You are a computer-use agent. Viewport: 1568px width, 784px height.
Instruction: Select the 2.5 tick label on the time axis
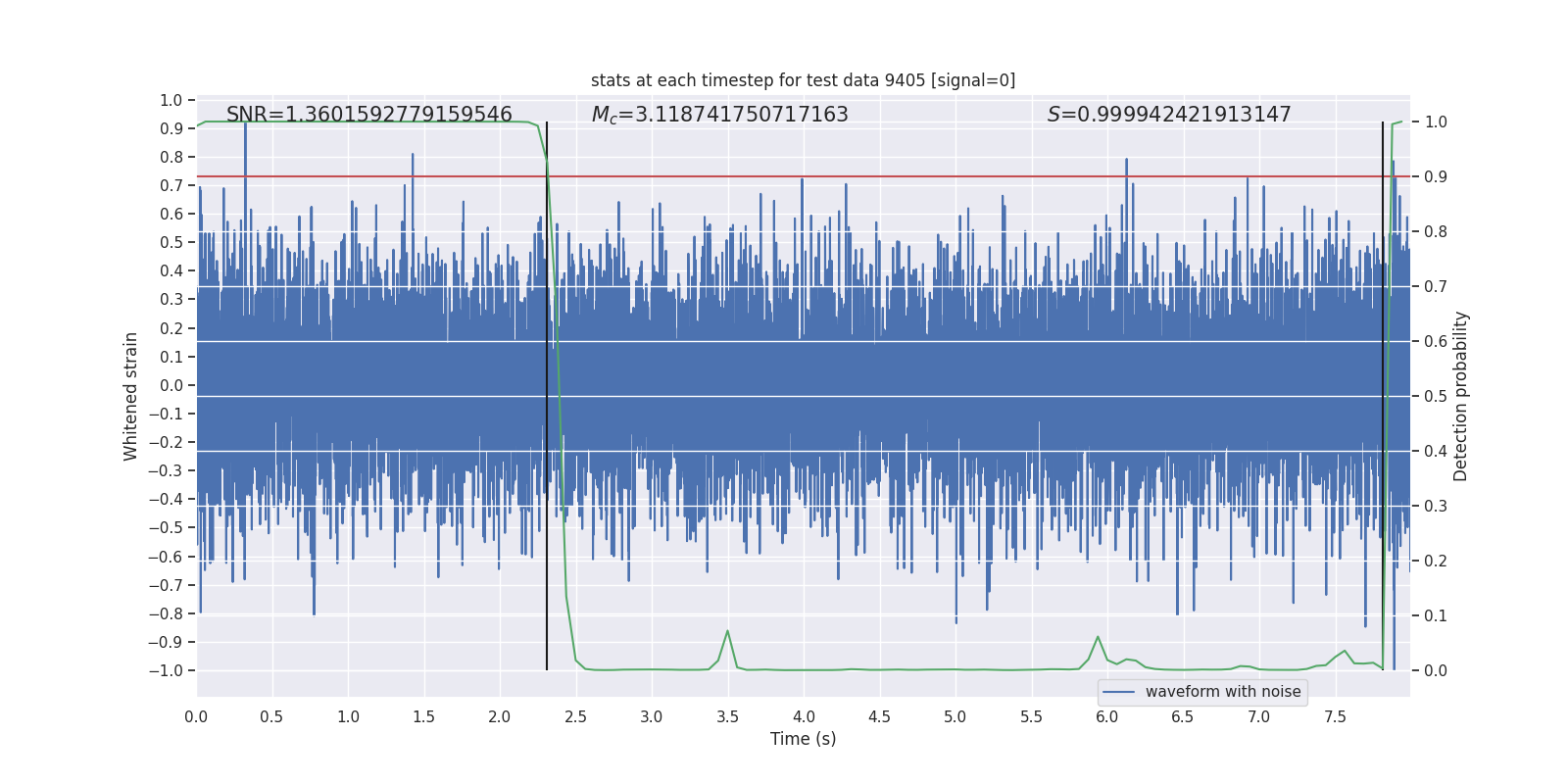pos(575,717)
